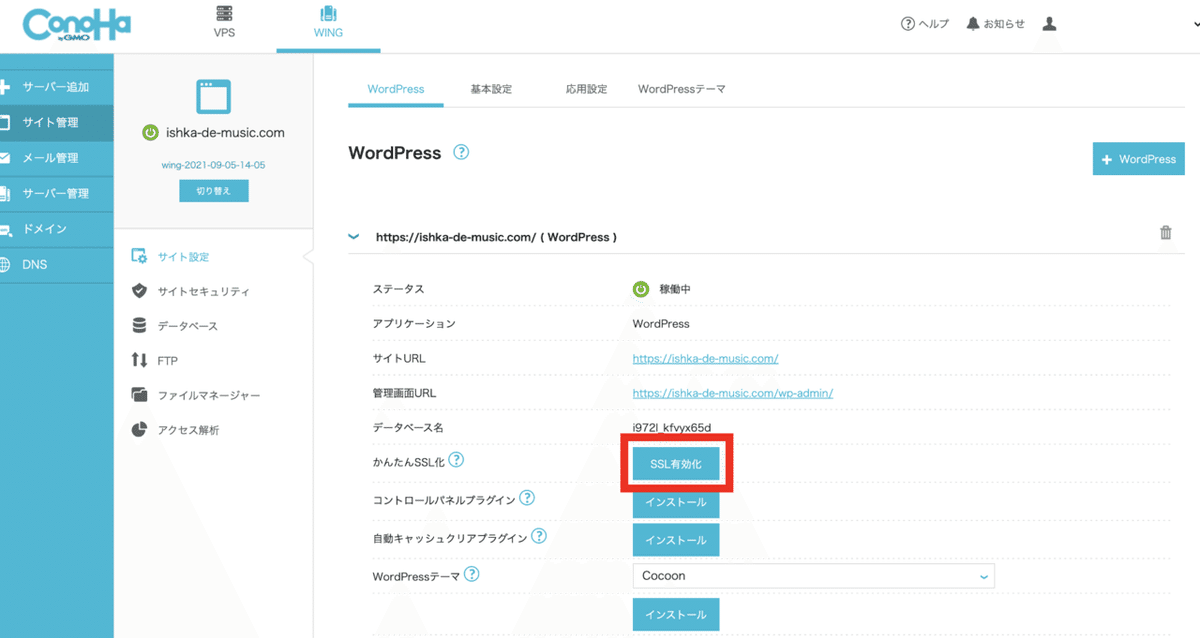This screenshot has height=638, width=1200.
Task: Open the ヘルプ help menu
Action: click(925, 24)
